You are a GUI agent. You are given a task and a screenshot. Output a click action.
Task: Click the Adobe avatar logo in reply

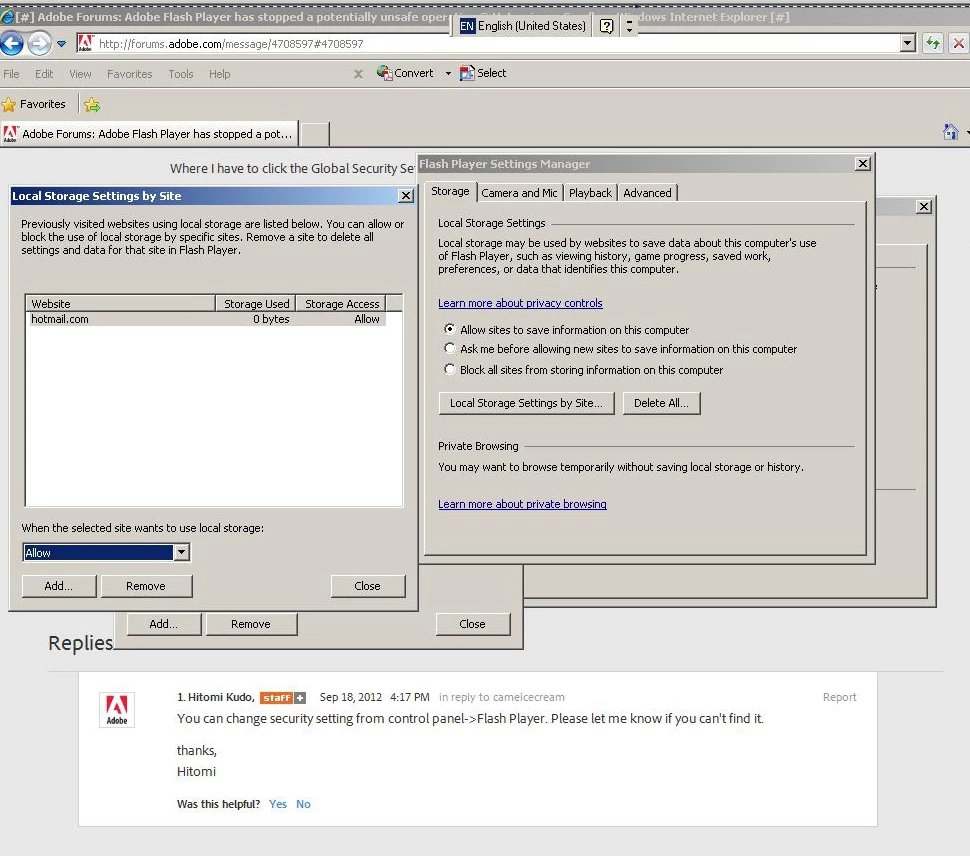click(x=117, y=709)
